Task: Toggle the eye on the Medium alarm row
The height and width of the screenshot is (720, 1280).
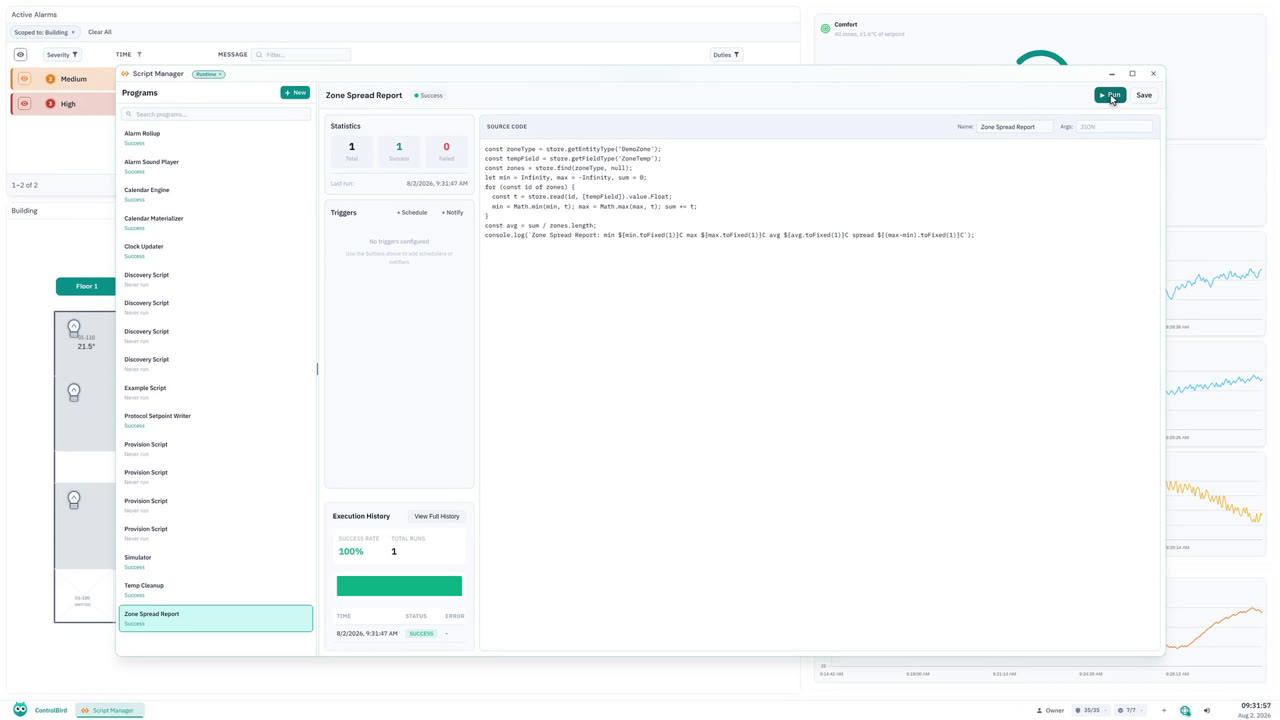Action: [x=25, y=79]
